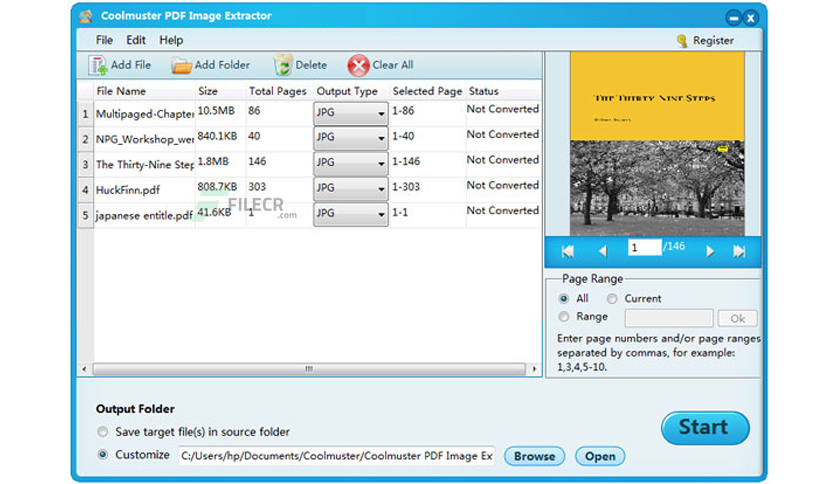The image size is (836, 484).
Task: Click the Add File label
Action: [x=131, y=65]
